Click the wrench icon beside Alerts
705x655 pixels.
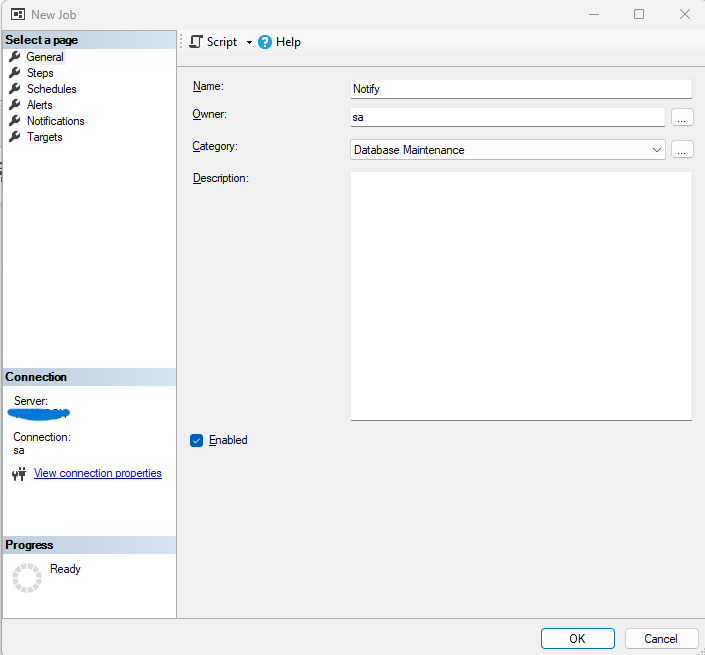[15, 105]
